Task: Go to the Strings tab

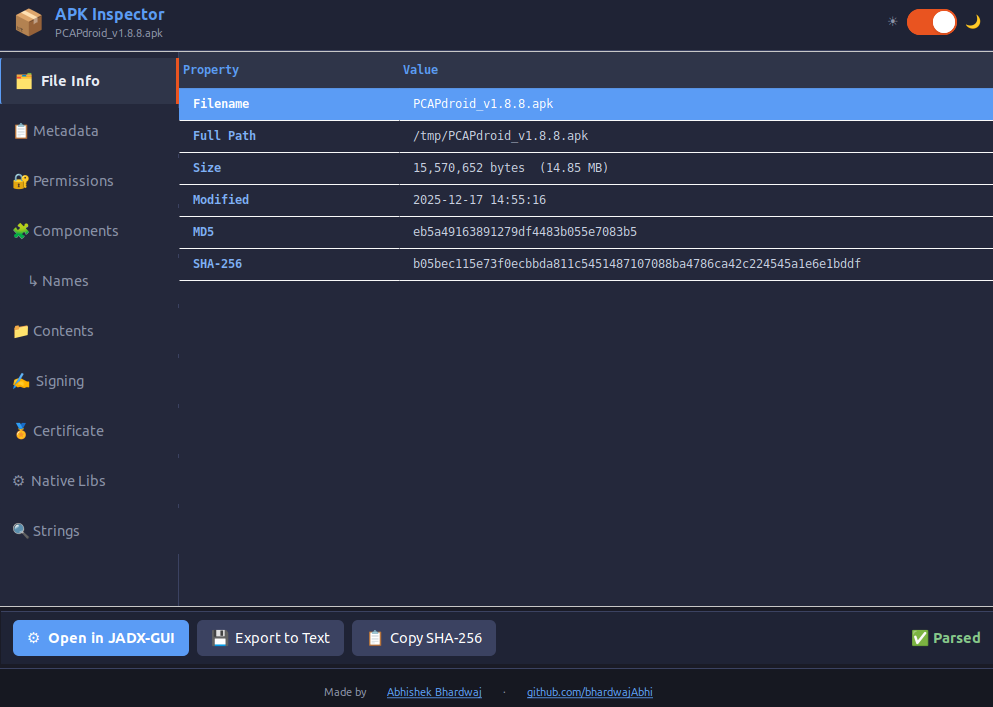Action: (x=89, y=531)
